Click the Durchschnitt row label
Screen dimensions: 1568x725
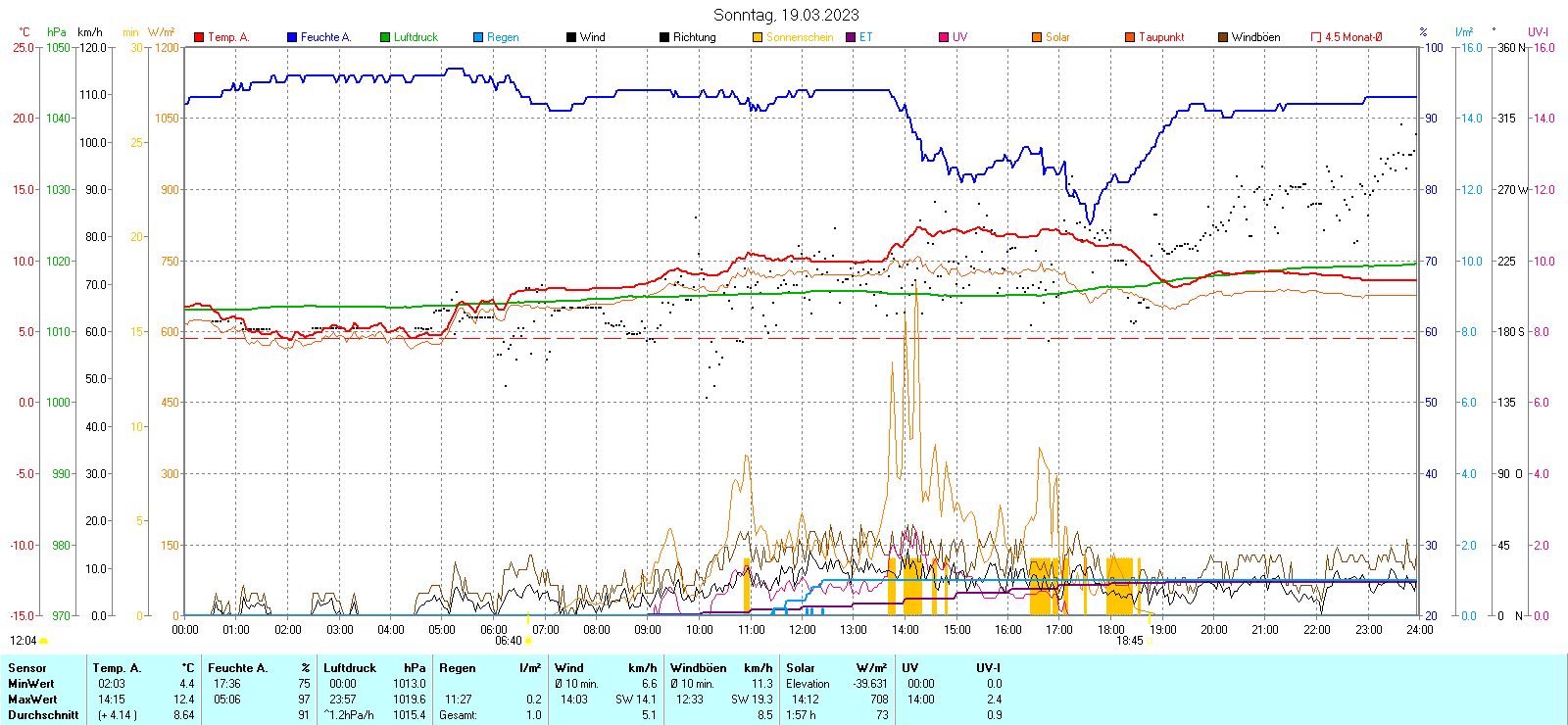click(43, 715)
